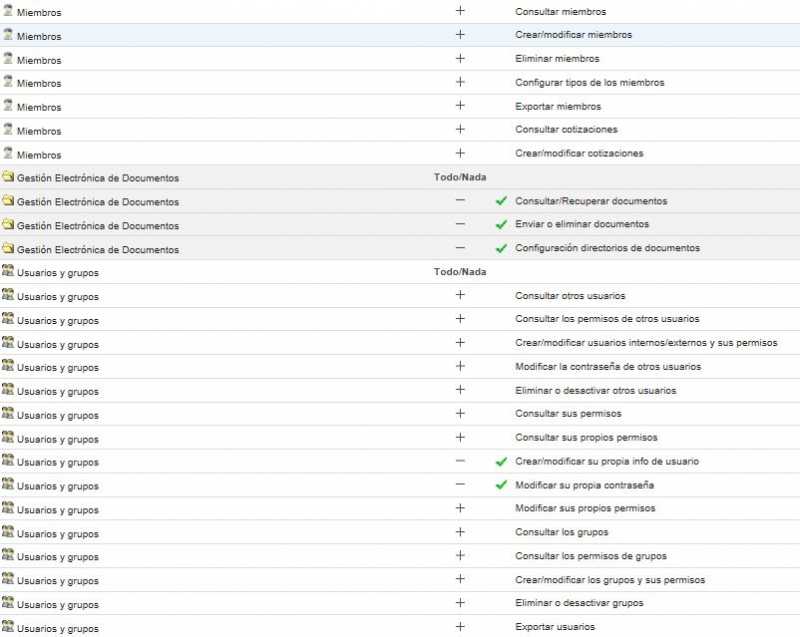800x637 pixels.
Task: Toggle Todo/Nada for Usuarios y grupos
Action: click(x=460, y=272)
